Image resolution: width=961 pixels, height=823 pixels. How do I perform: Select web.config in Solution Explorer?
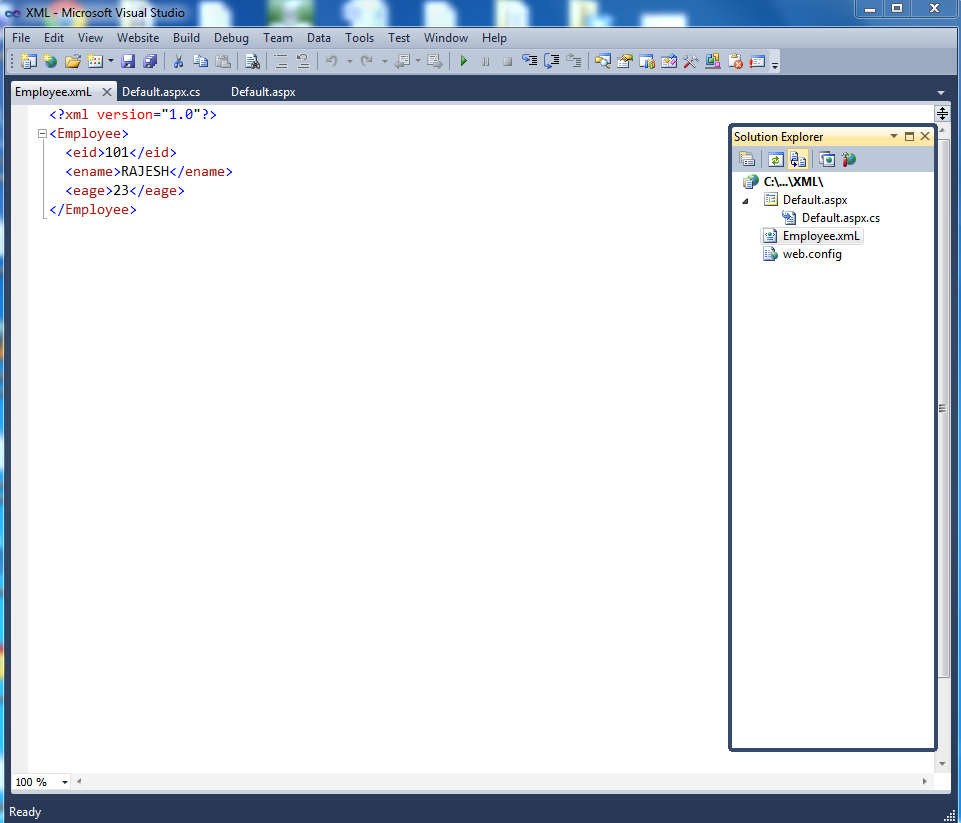click(812, 254)
